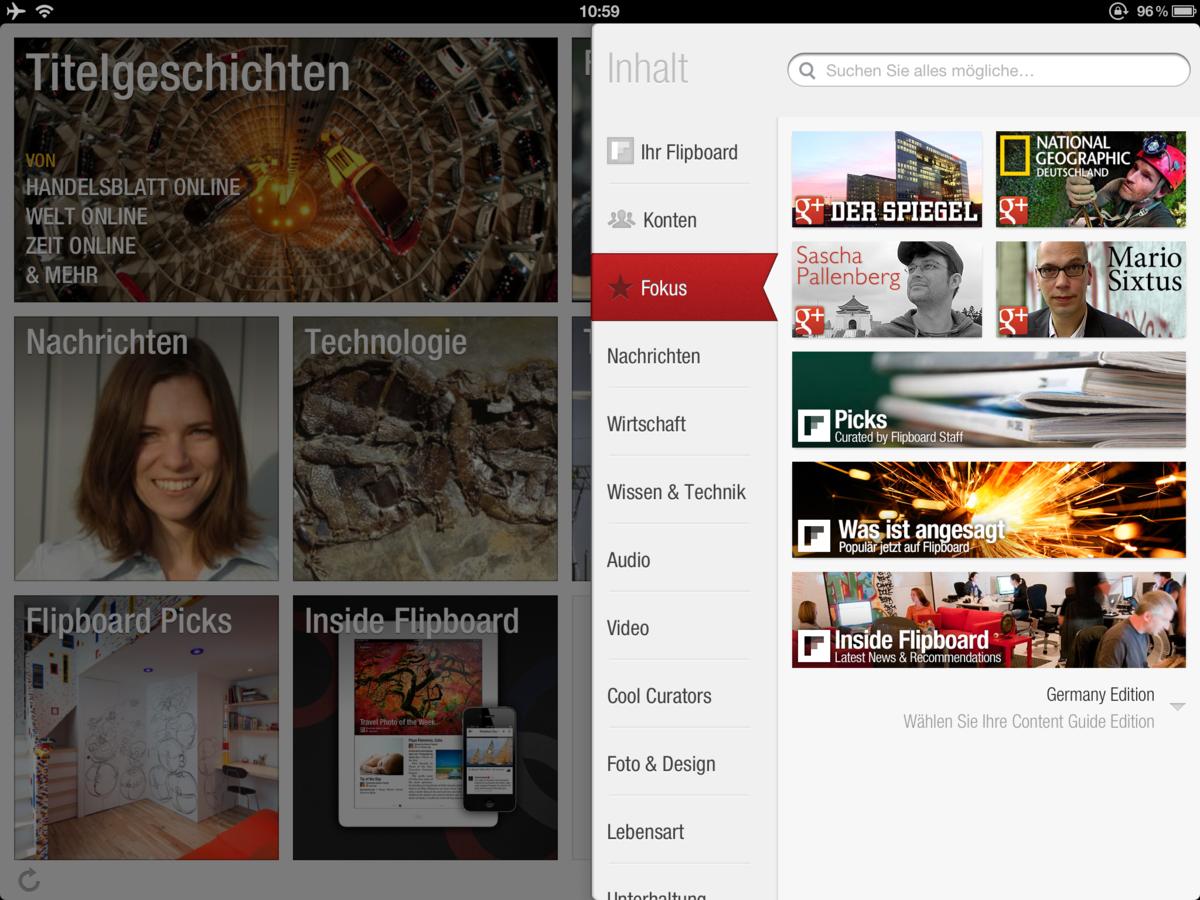Tap the star icon next to Fokus

pos(620,288)
